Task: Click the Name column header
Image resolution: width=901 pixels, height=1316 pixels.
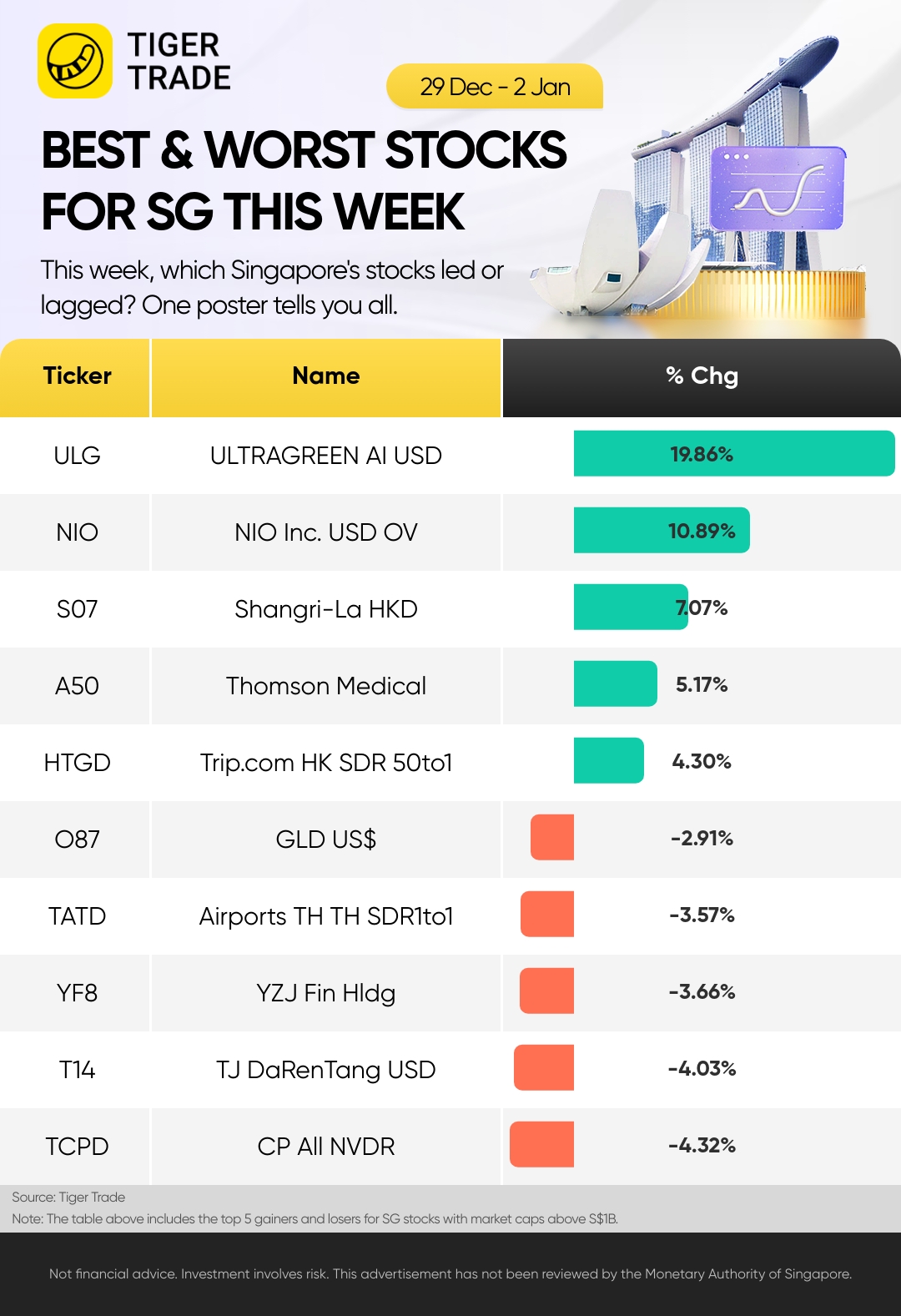Action: coord(326,377)
